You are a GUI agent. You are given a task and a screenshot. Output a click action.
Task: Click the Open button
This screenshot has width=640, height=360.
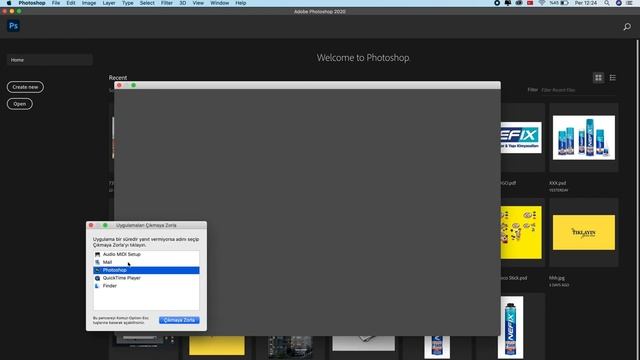tap(20, 104)
